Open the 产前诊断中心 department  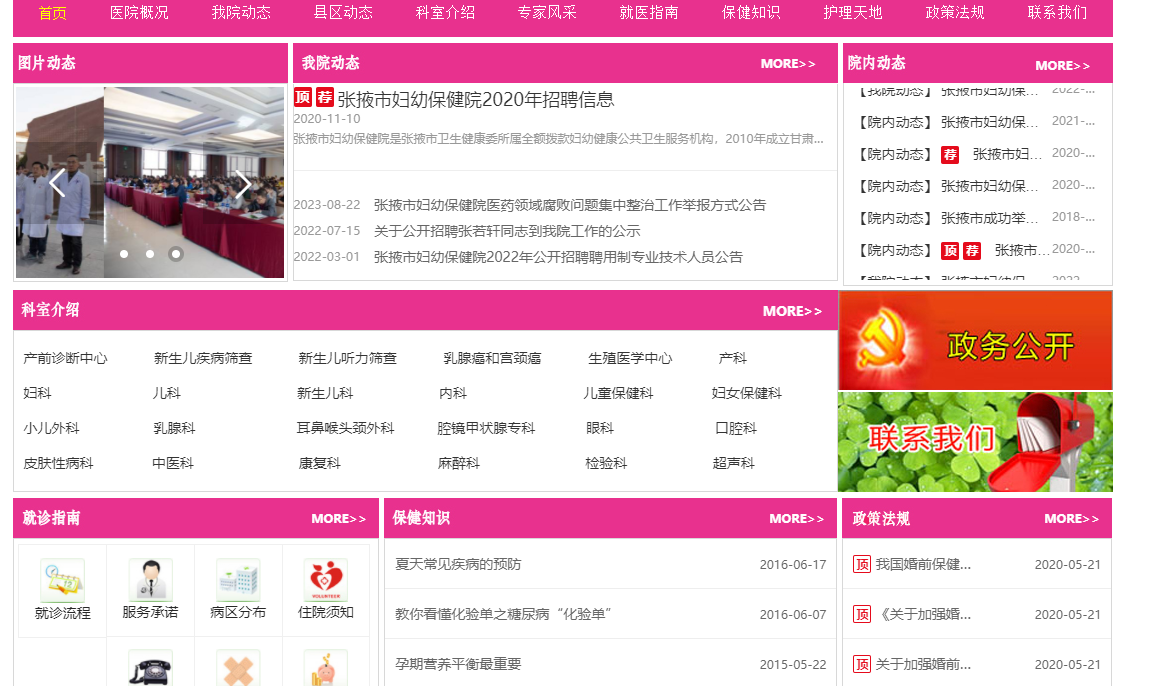[65, 359]
